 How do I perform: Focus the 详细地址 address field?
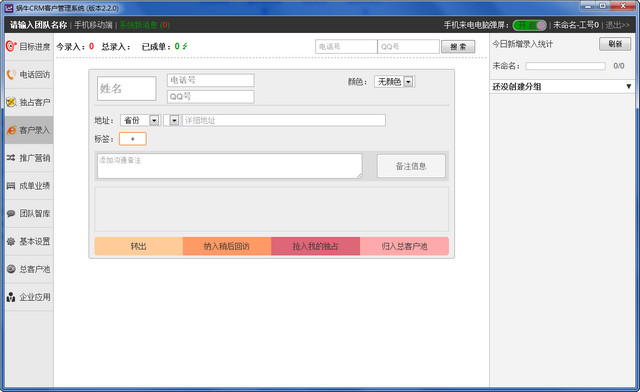click(283, 120)
